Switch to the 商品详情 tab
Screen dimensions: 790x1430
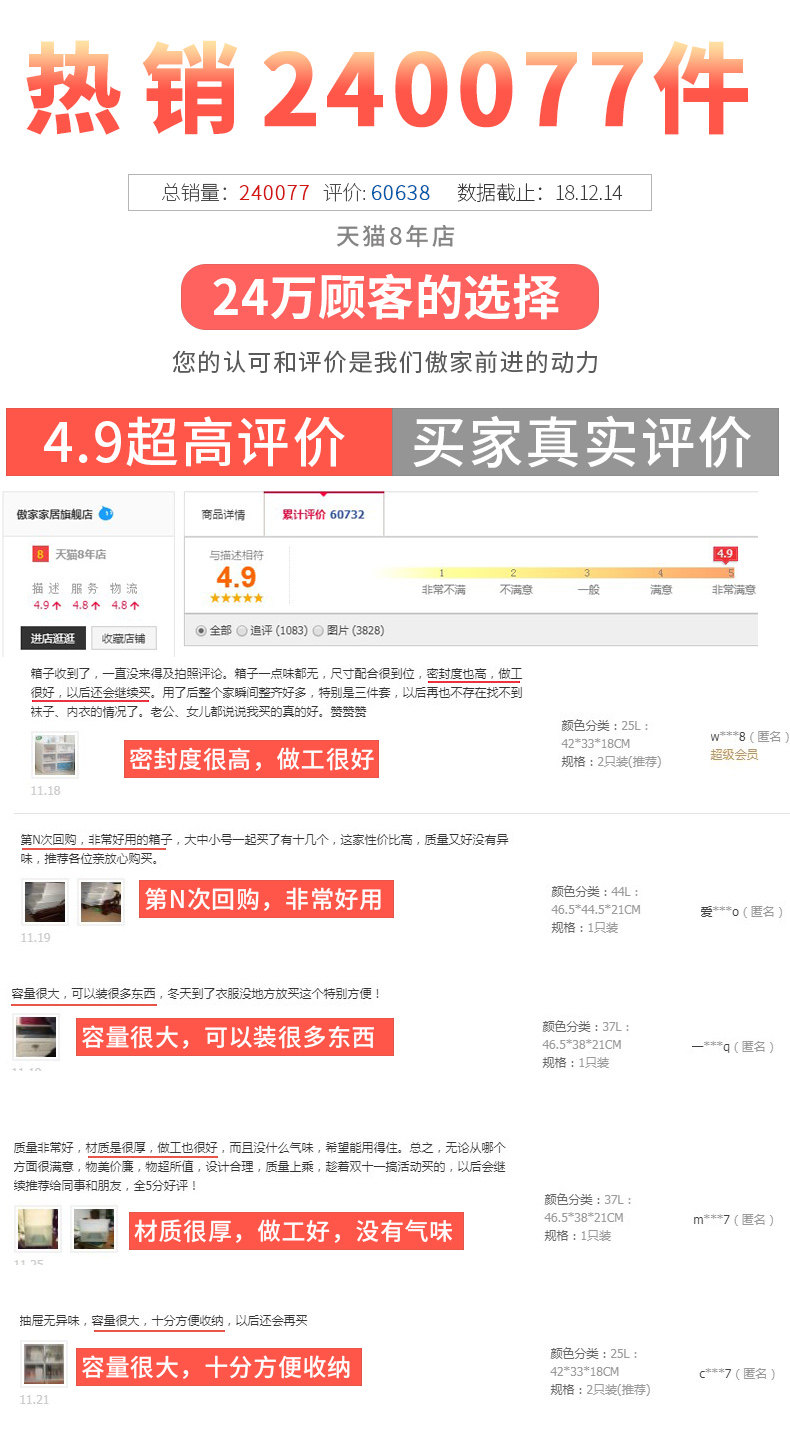tap(223, 515)
